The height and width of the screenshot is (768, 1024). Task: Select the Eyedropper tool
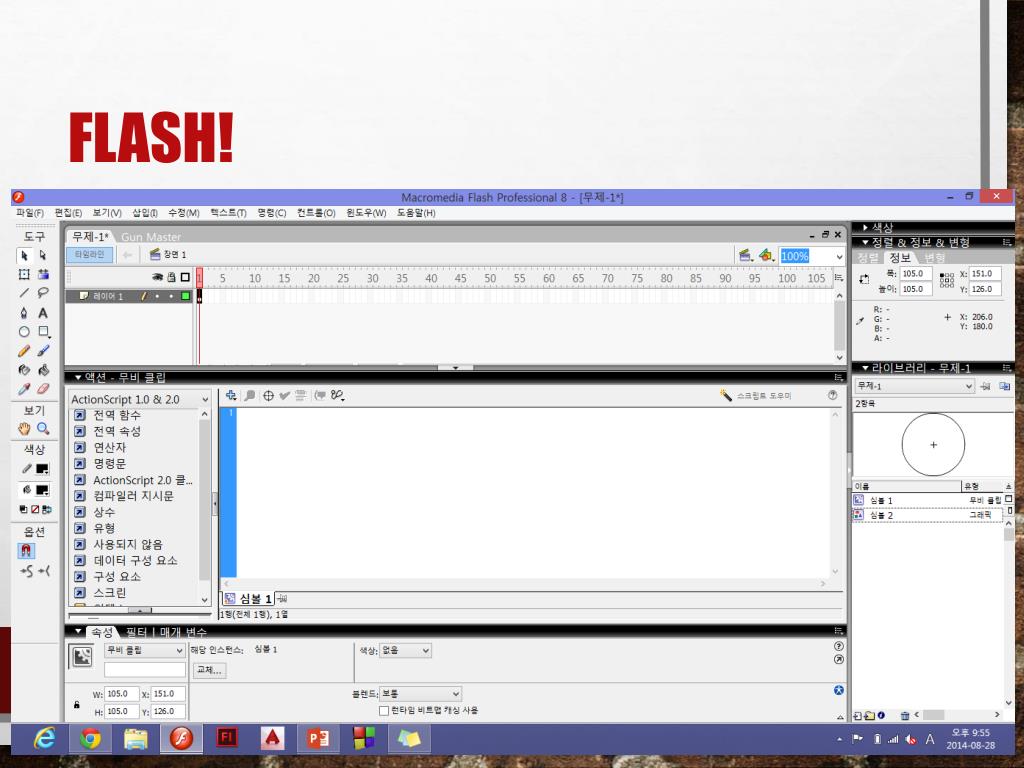pos(24,389)
